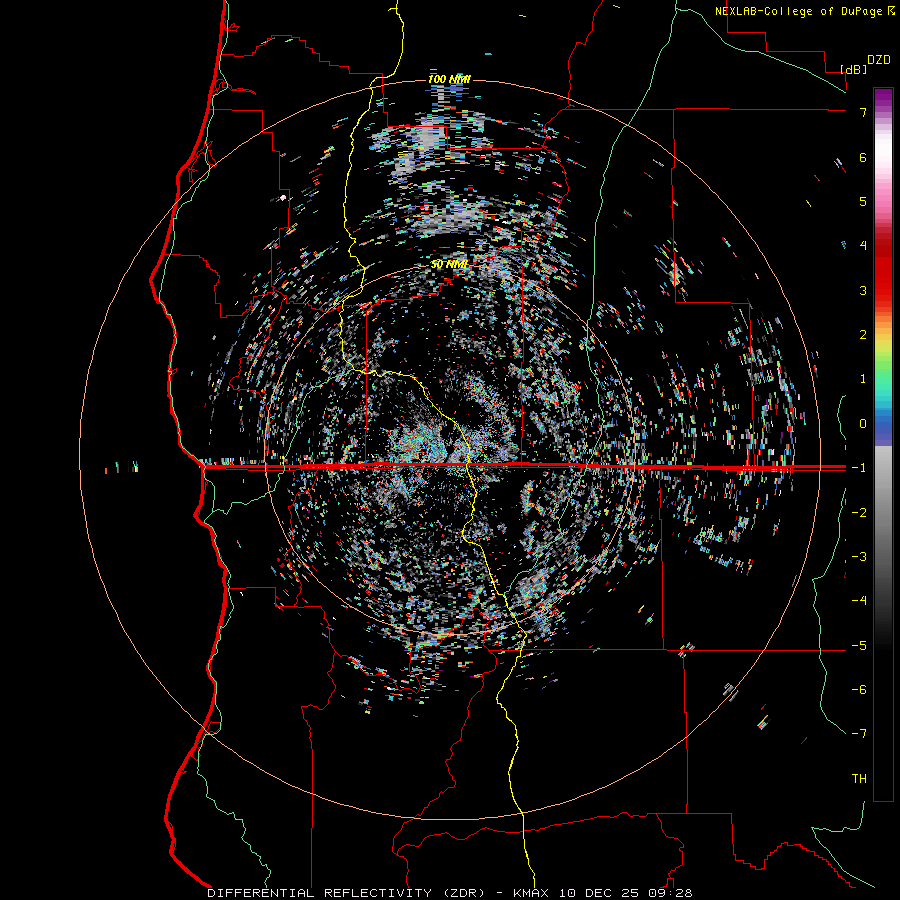This screenshot has height=900, width=900.
Task: Click the 6 value on the ZDR scale
Action: click(x=863, y=157)
